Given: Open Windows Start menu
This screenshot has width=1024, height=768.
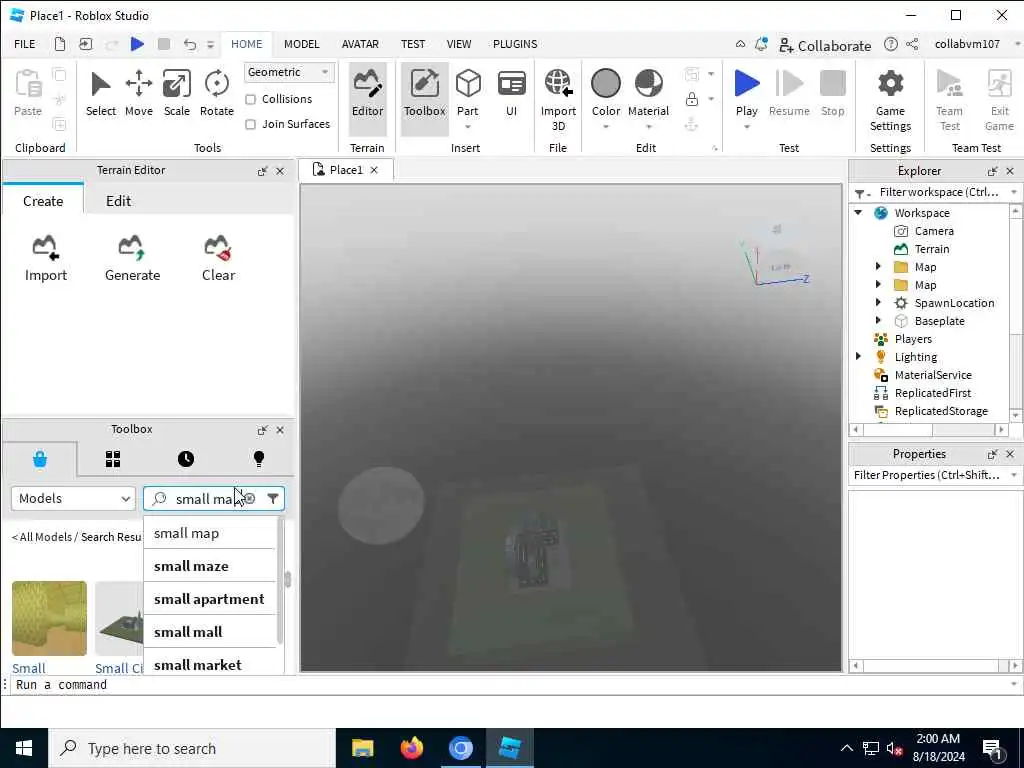Looking at the screenshot, I should 24,748.
